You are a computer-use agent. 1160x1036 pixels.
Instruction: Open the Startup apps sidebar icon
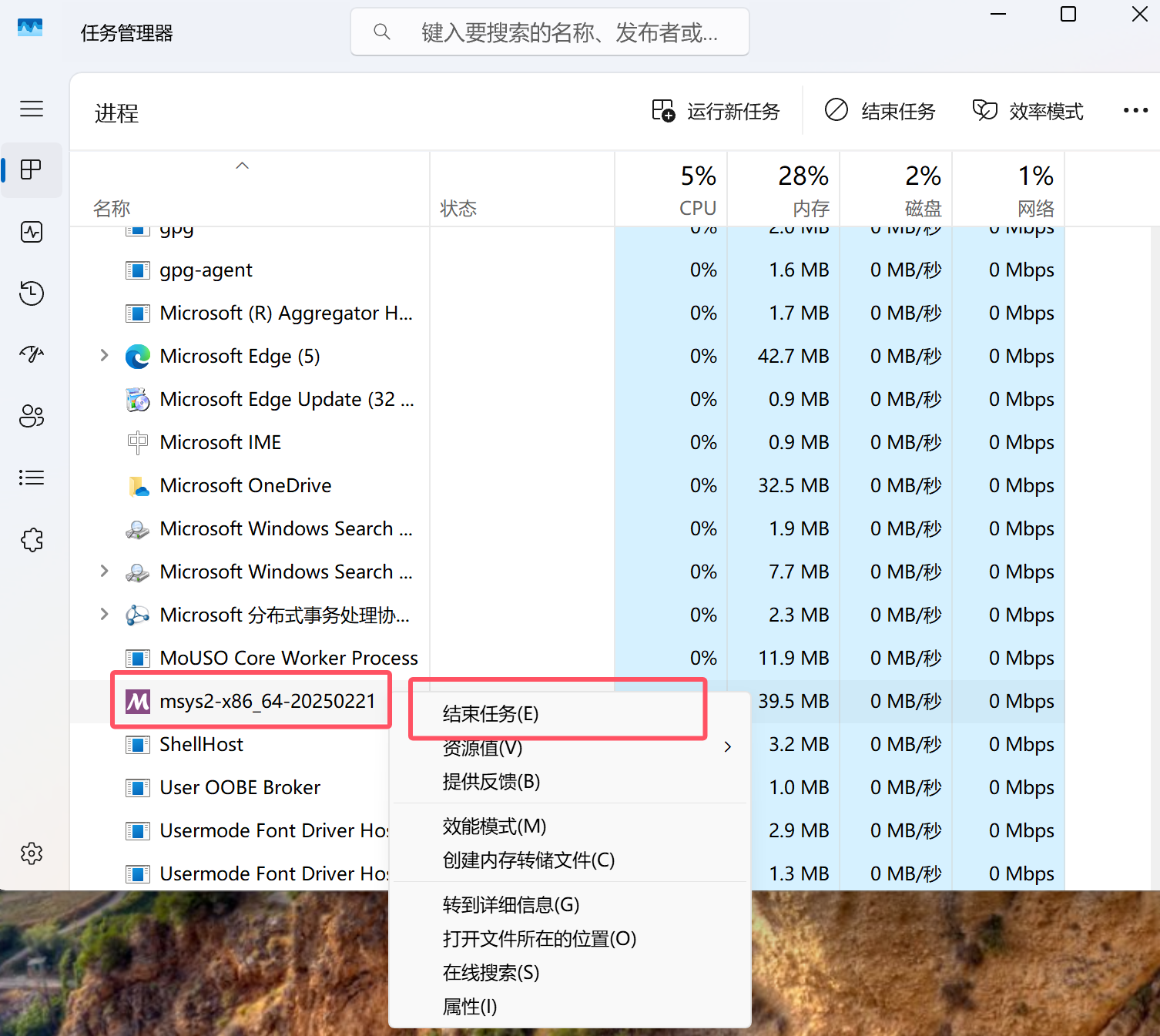(x=32, y=354)
